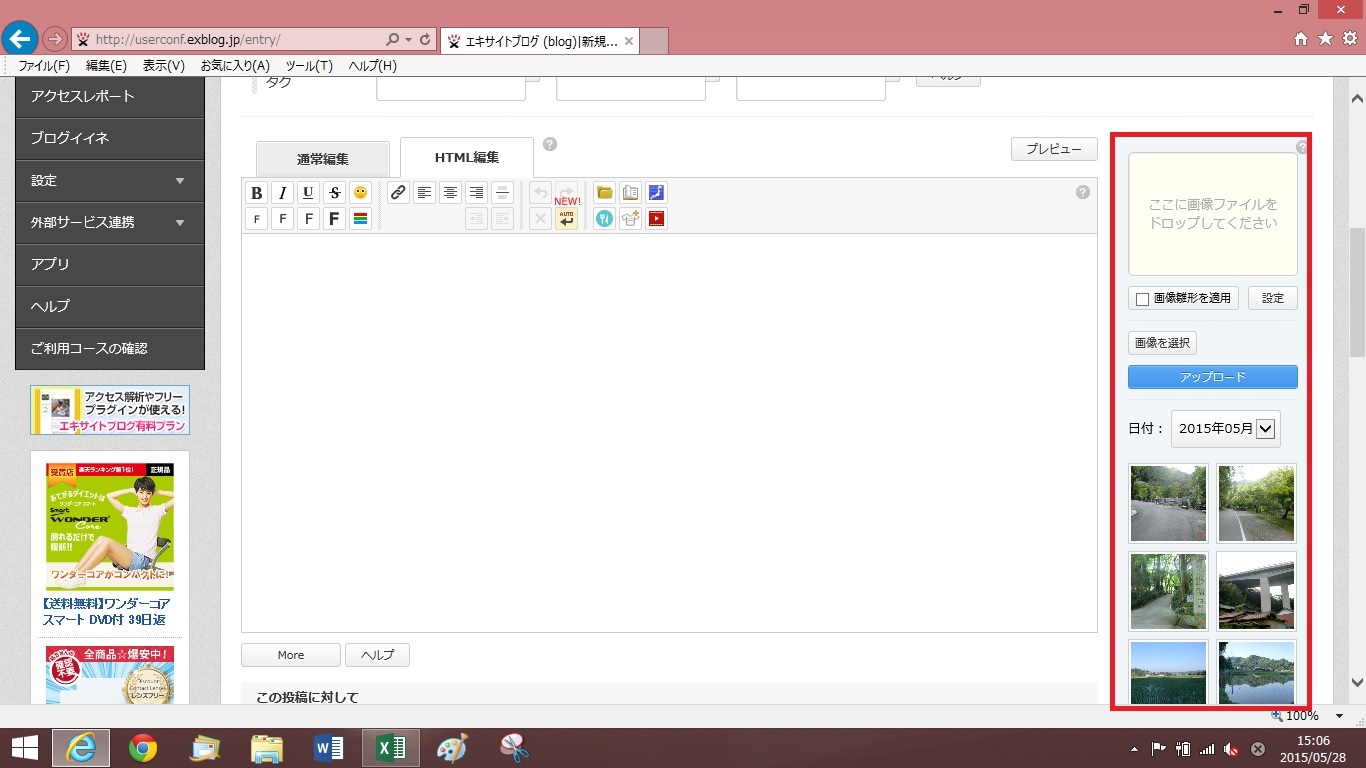Viewport: 1366px width, 768px height.
Task: Apply italic formatting
Action: 283,193
